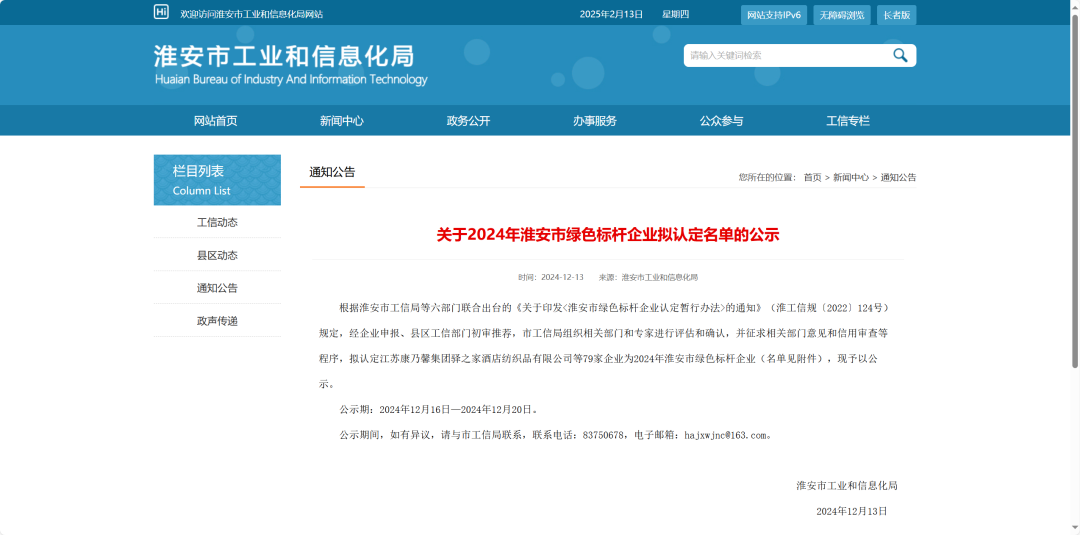Open 公众参与 navigation item
The width and height of the screenshot is (1080, 535).
point(721,121)
